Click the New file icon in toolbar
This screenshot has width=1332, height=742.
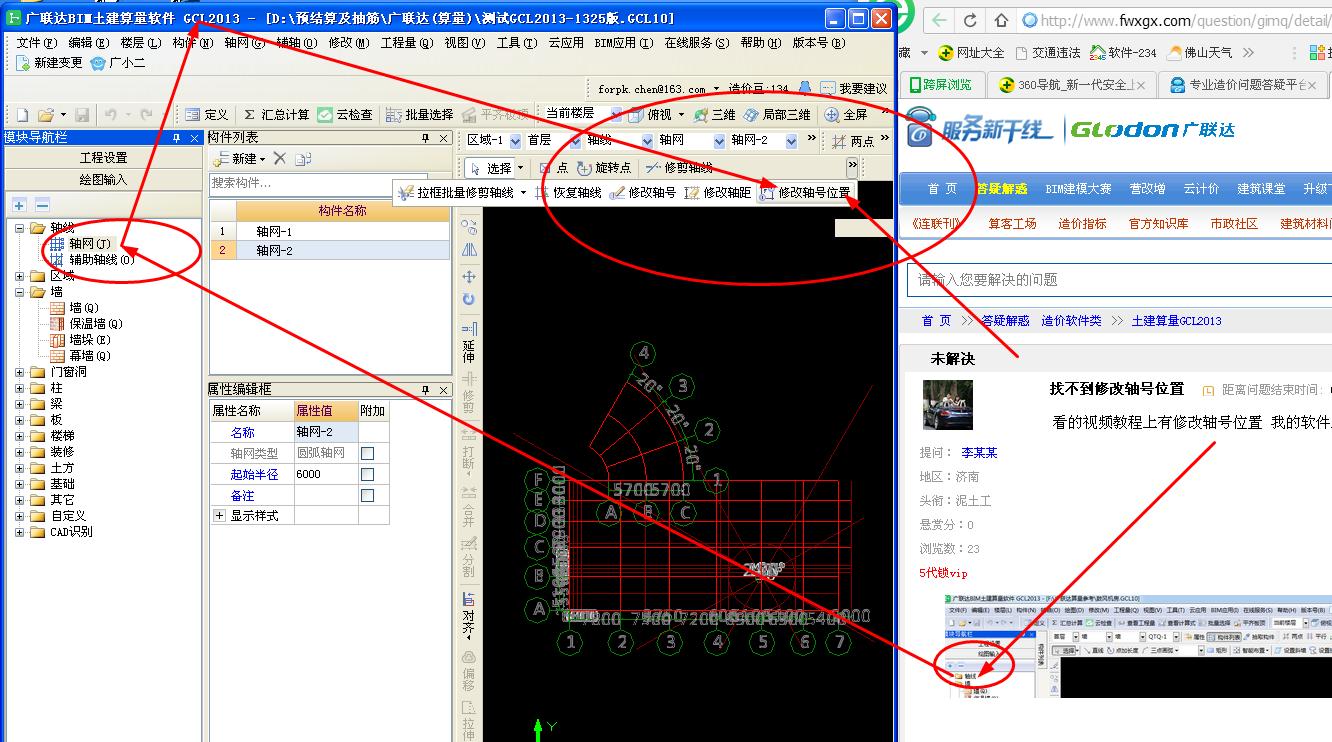(x=21, y=115)
